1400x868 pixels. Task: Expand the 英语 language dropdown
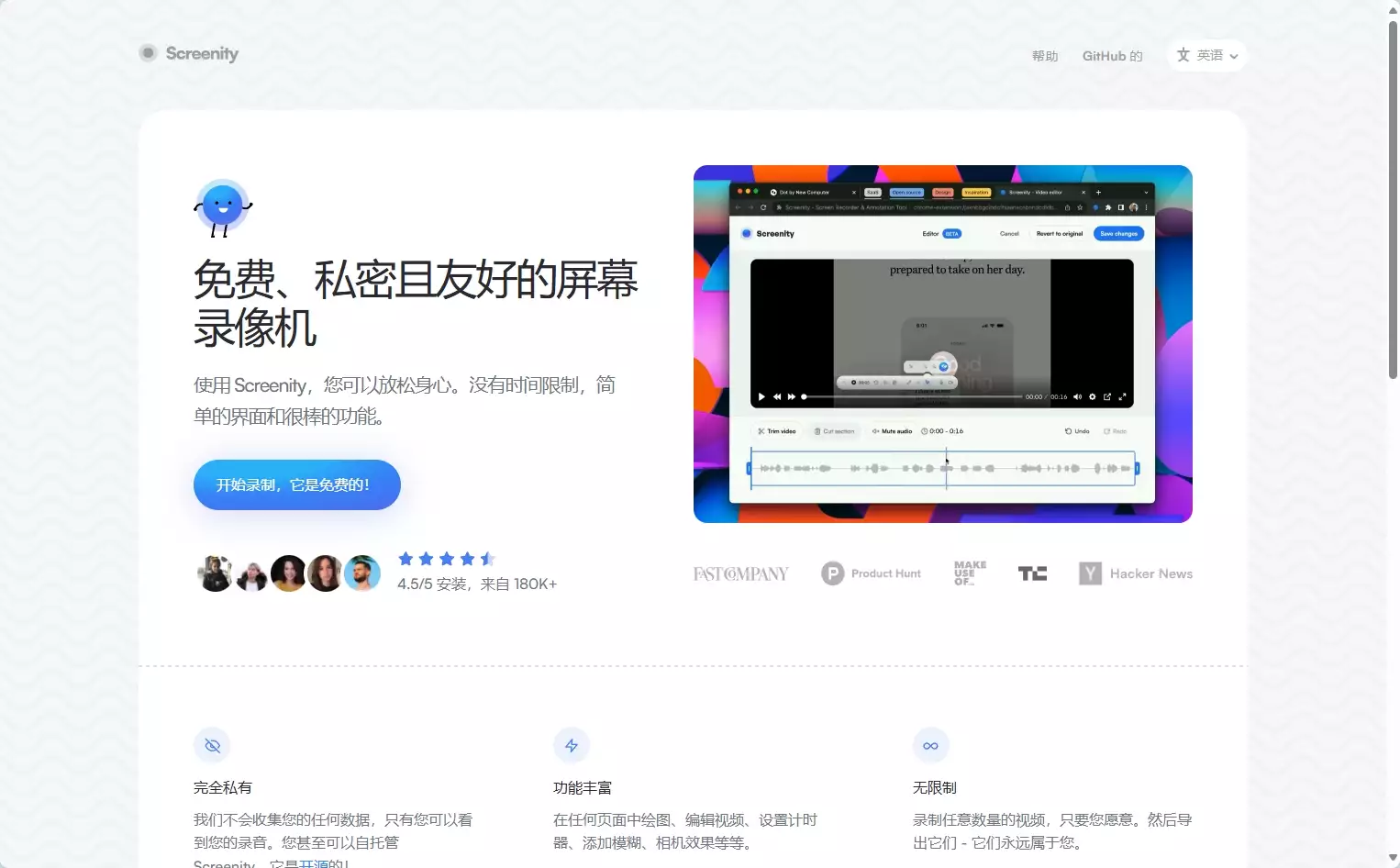(x=1206, y=55)
